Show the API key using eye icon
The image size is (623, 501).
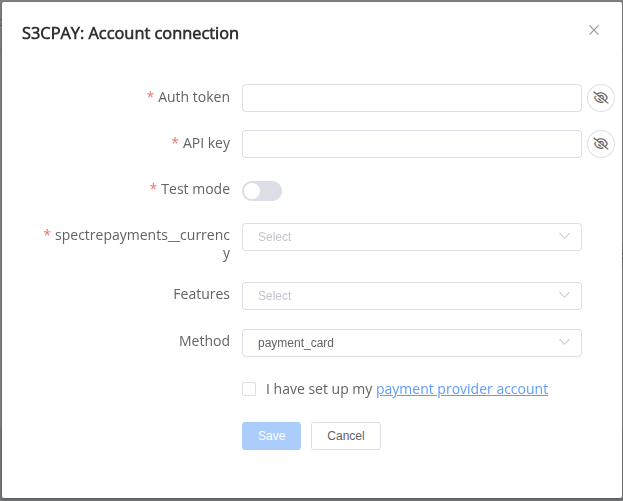click(x=601, y=144)
